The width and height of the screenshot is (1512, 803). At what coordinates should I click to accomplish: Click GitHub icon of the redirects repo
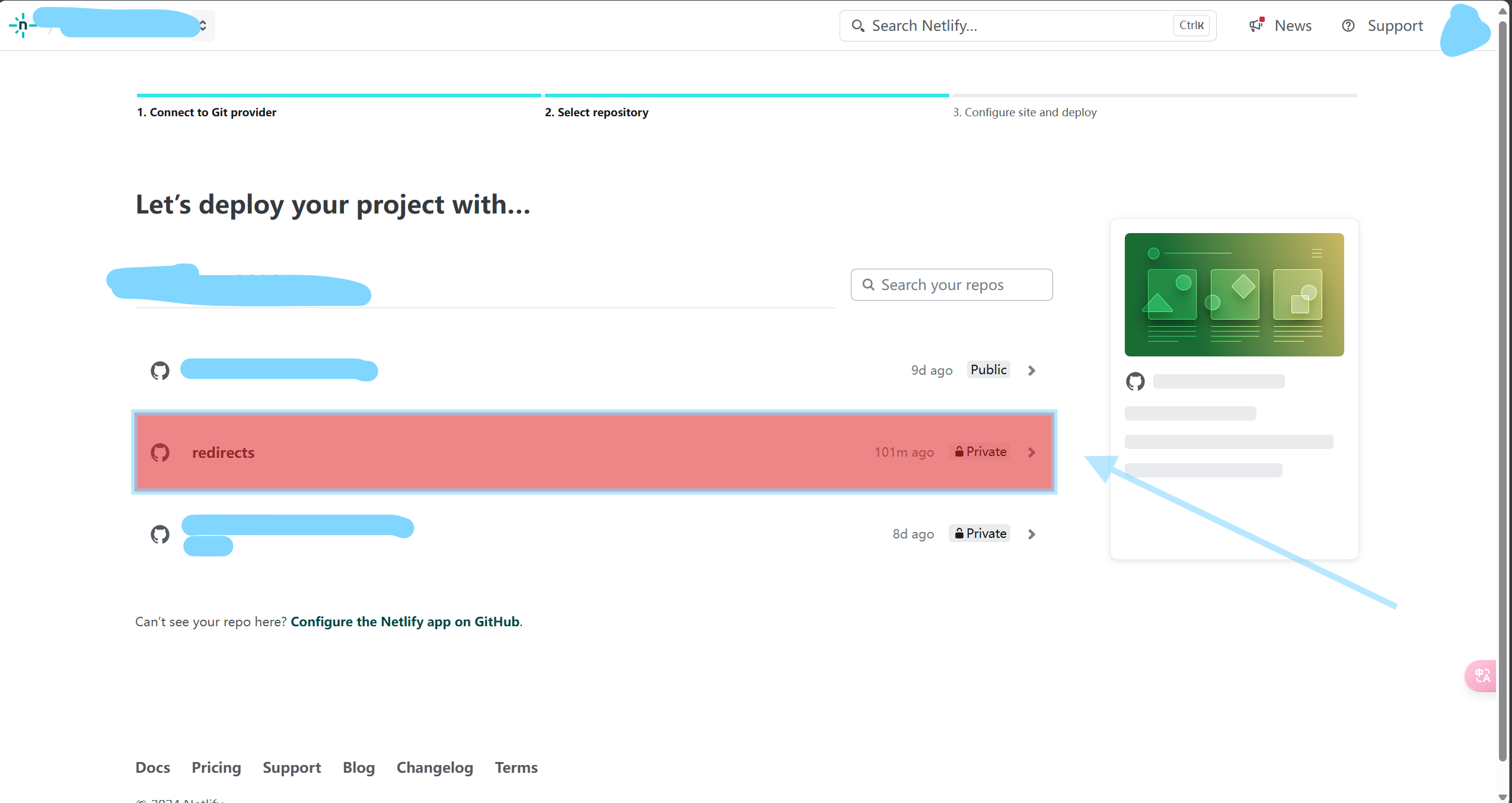click(160, 453)
